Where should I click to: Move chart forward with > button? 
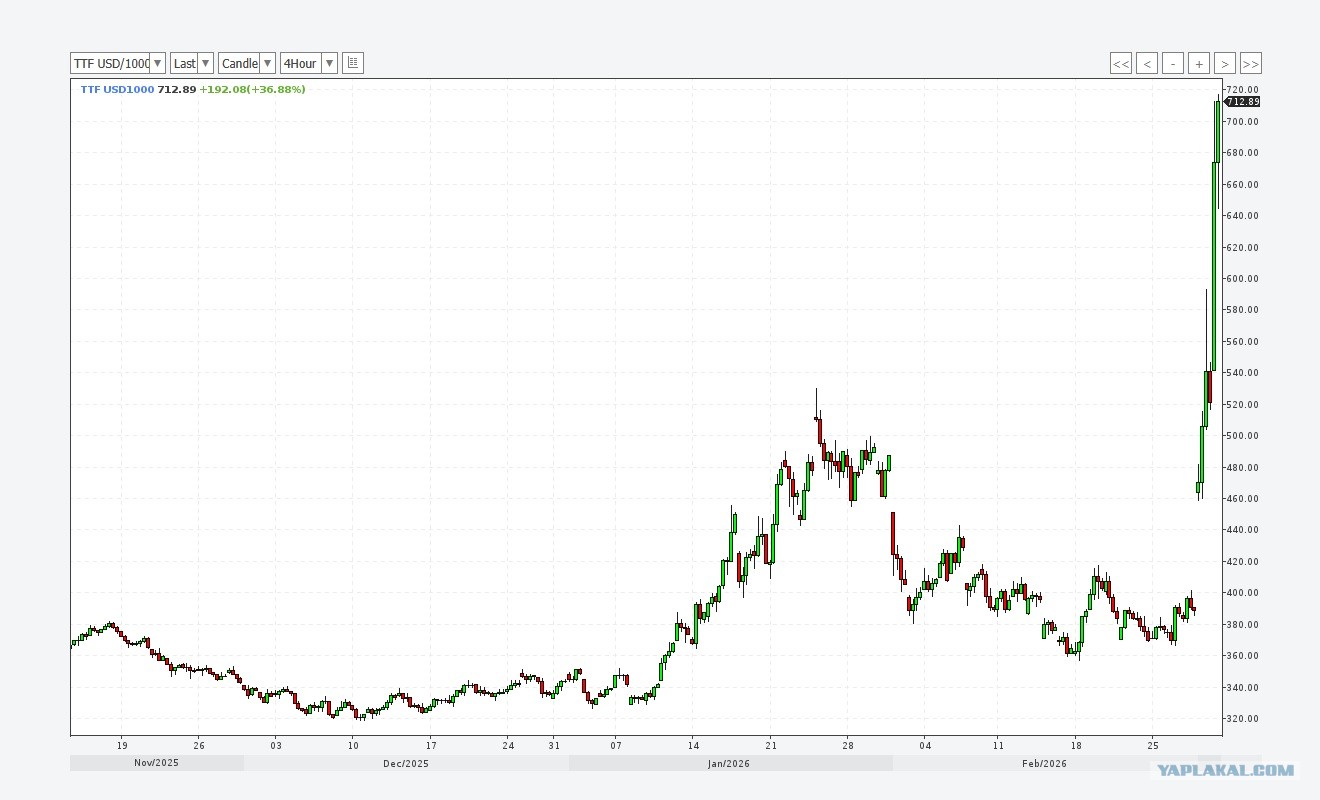point(1225,64)
